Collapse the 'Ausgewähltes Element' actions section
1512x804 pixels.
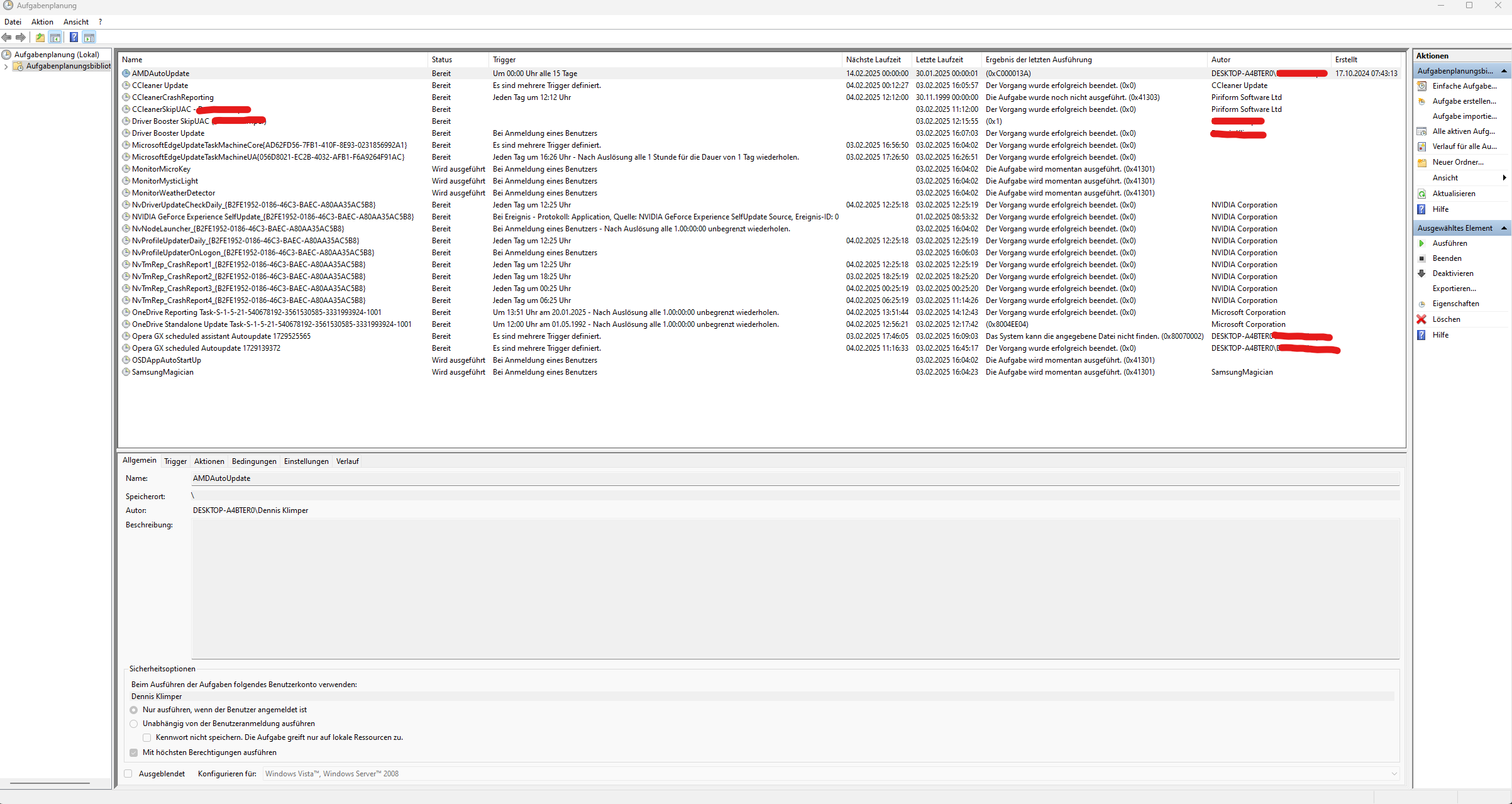pos(1504,228)
